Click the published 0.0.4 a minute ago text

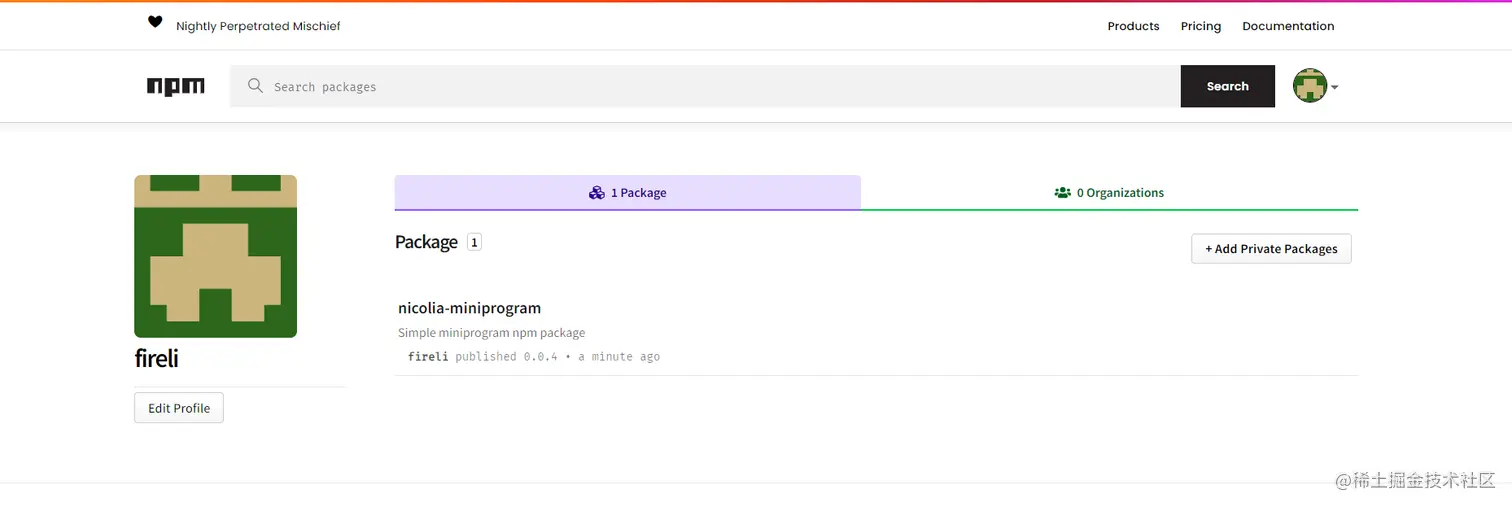coord(557,356)
